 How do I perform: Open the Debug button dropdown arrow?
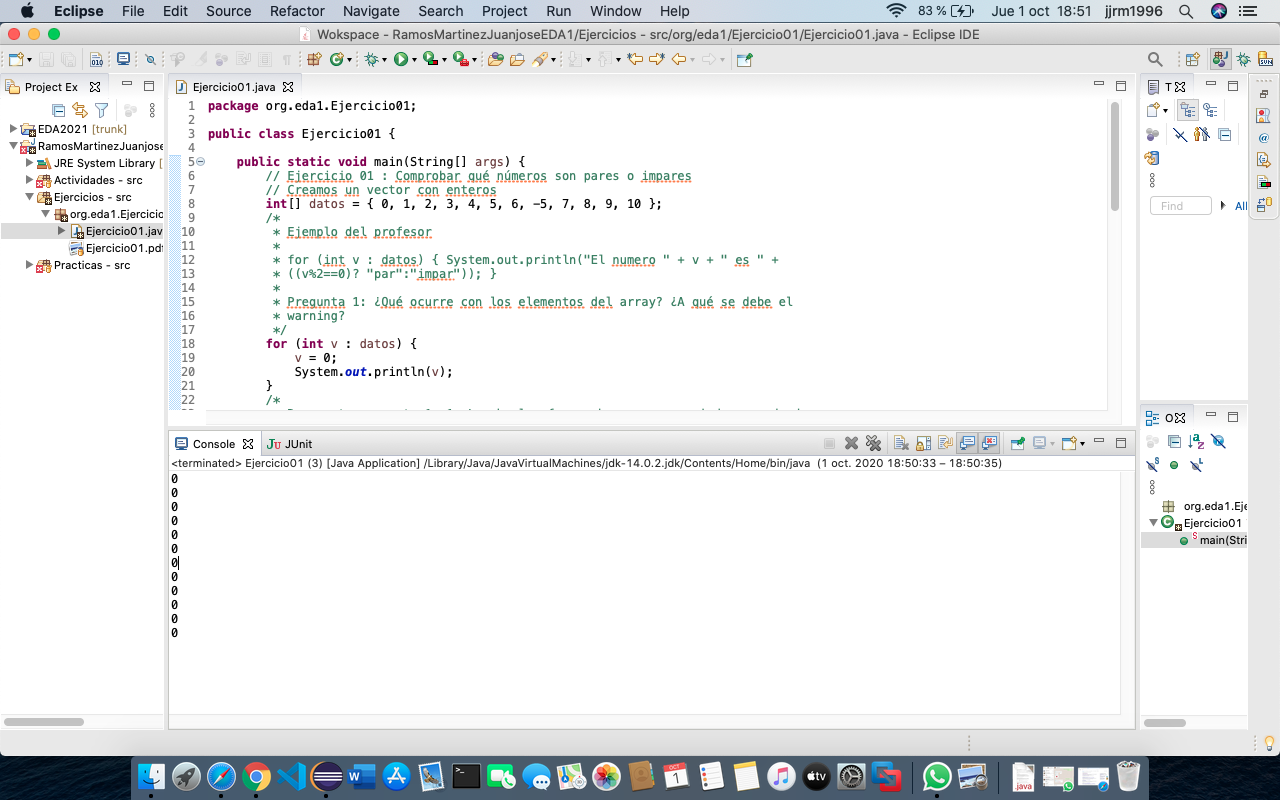click(385, 60)
